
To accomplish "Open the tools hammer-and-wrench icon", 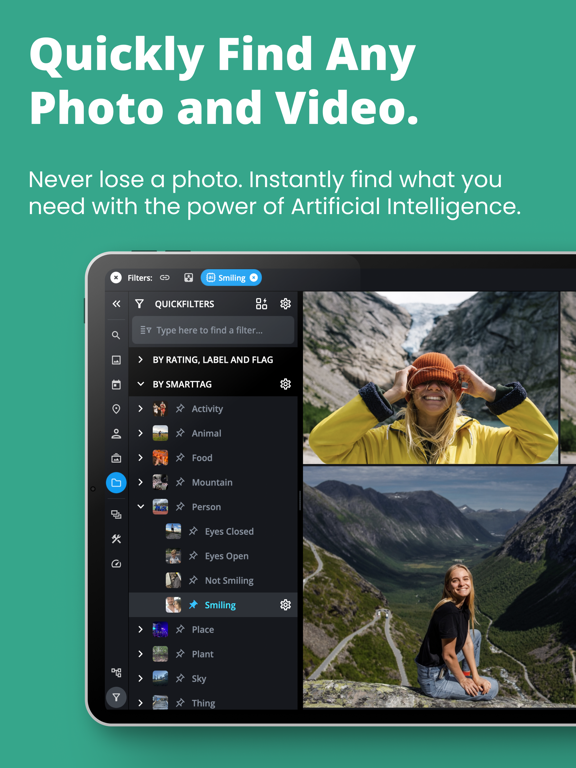I will [x=116, y=539].
